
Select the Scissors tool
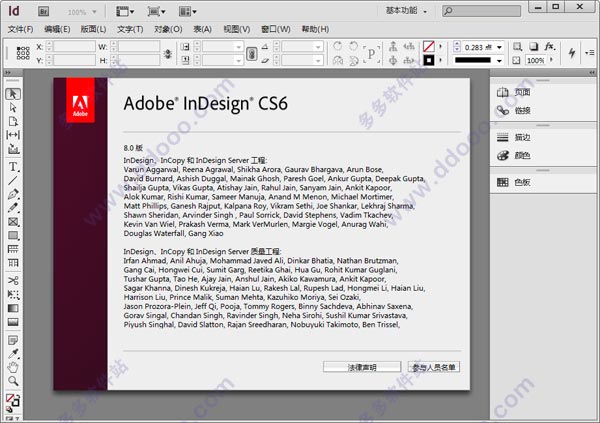coord(13,281)
